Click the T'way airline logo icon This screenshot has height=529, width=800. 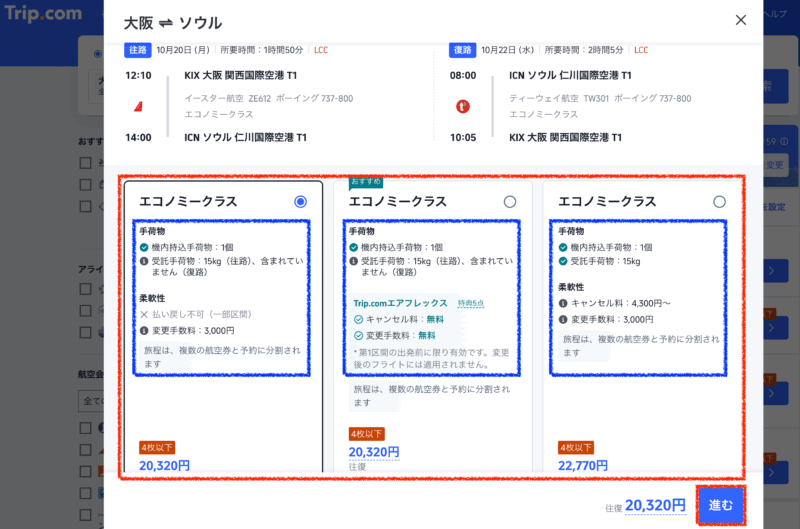[x=463, y=107]
